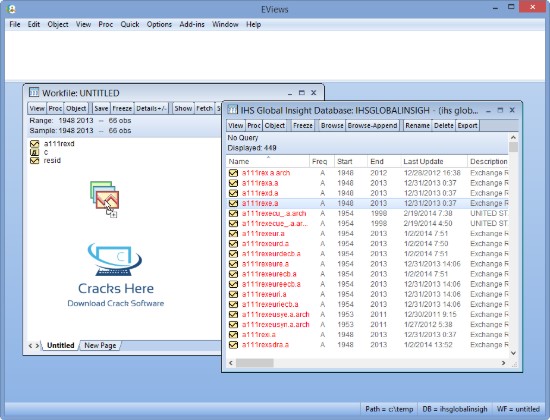Click series icon for a111rexeure.a

coord(233,264)
